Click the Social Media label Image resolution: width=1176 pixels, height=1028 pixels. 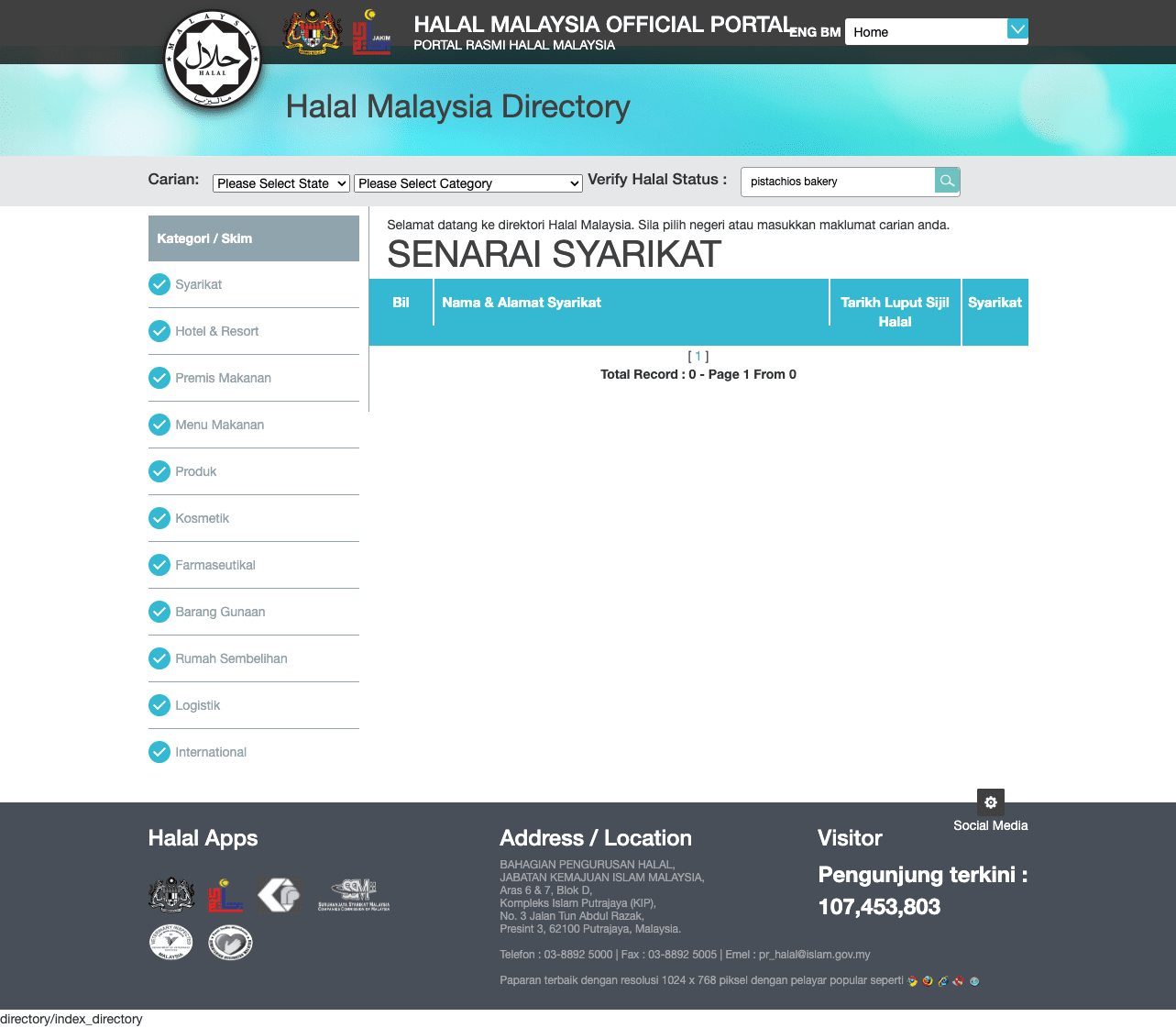click(x=991, y=825)
